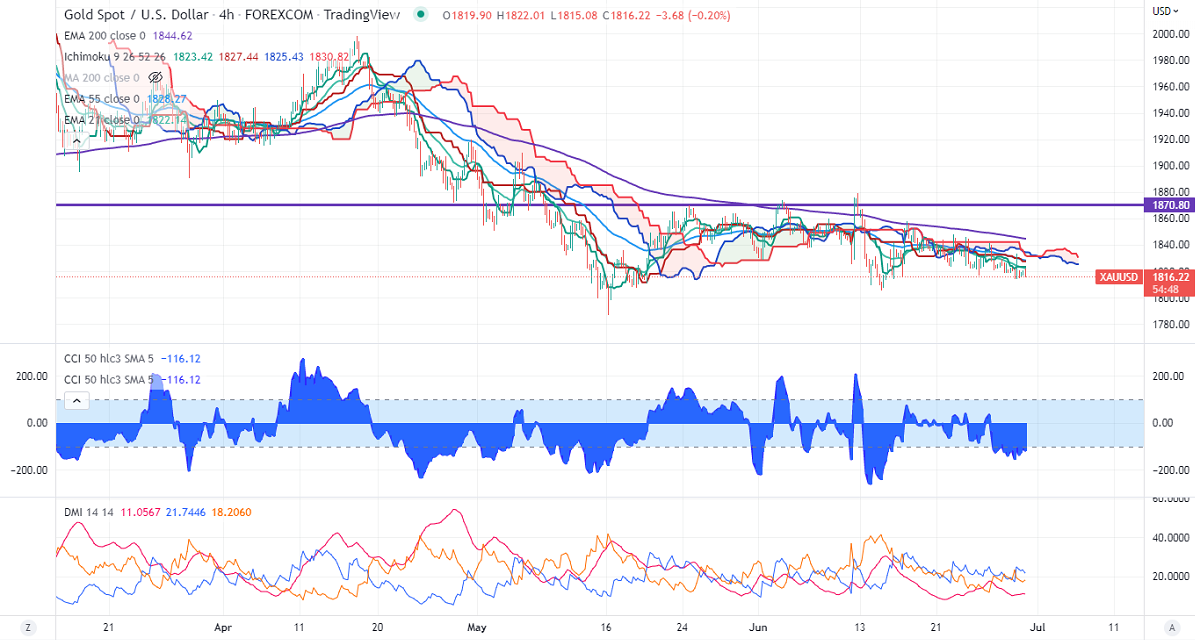Click the Apr label on time axis
The width and height of the screenshot is (1195, 640).
tap(223, 628)
